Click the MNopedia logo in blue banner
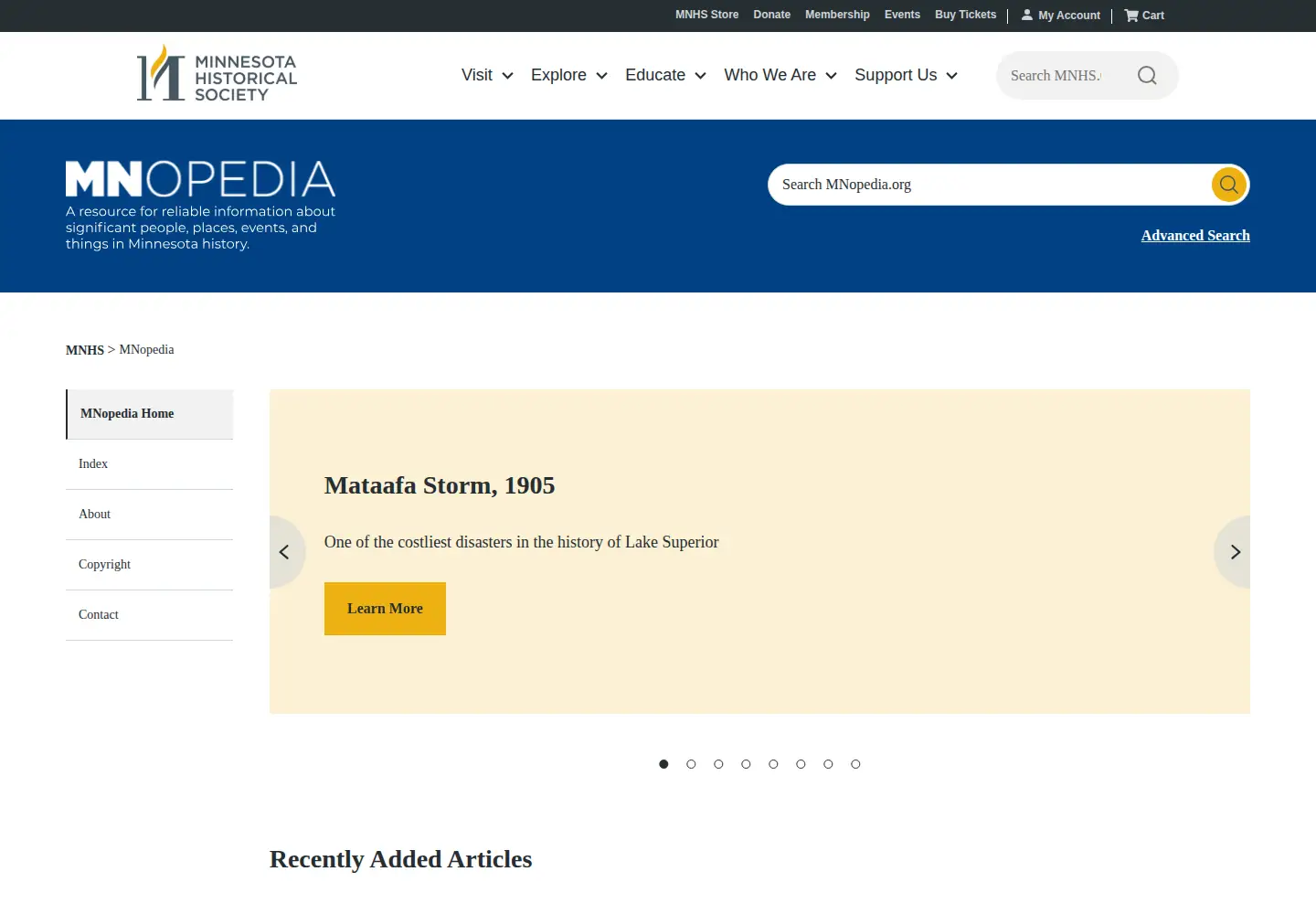 (200, 179)
